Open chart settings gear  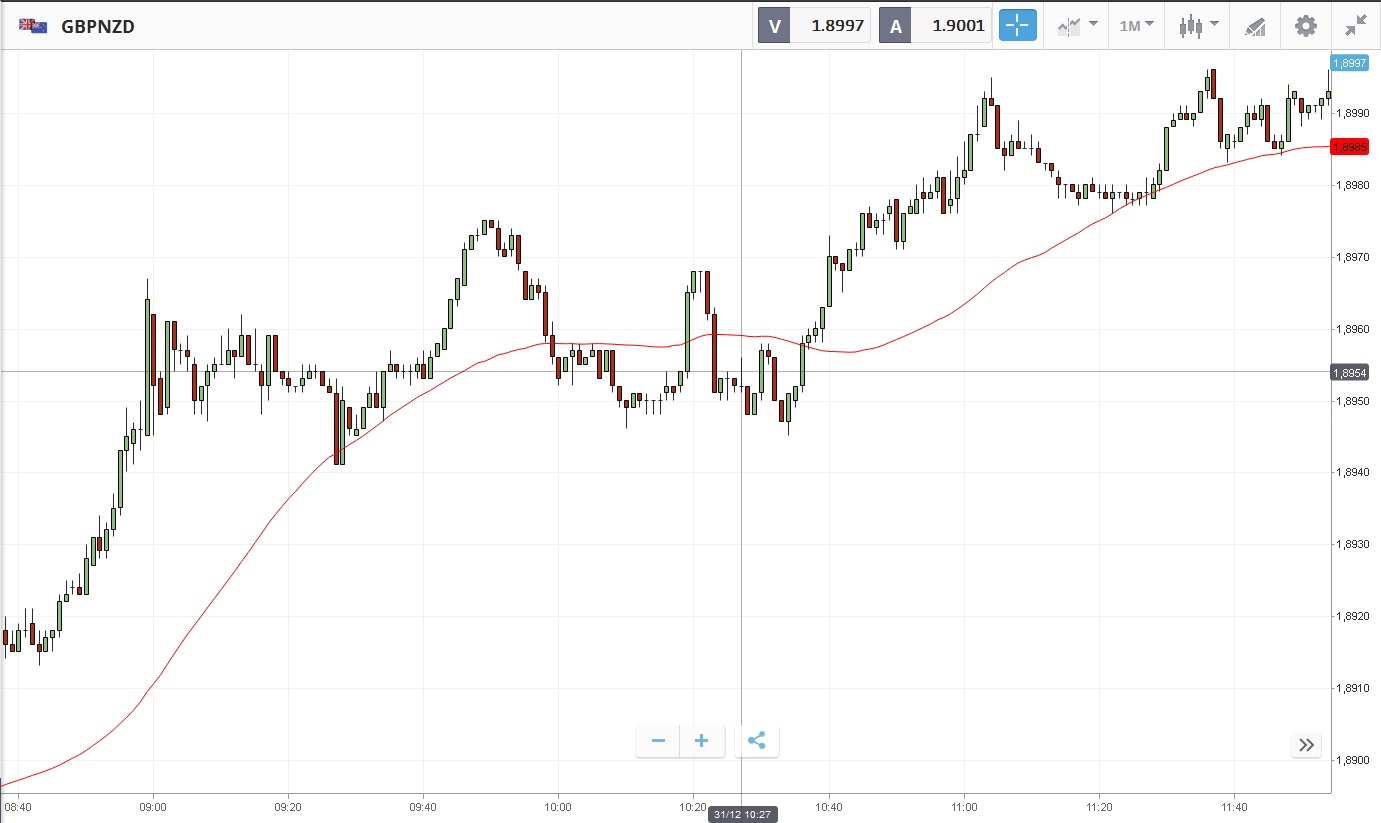tap(1305, 26)
